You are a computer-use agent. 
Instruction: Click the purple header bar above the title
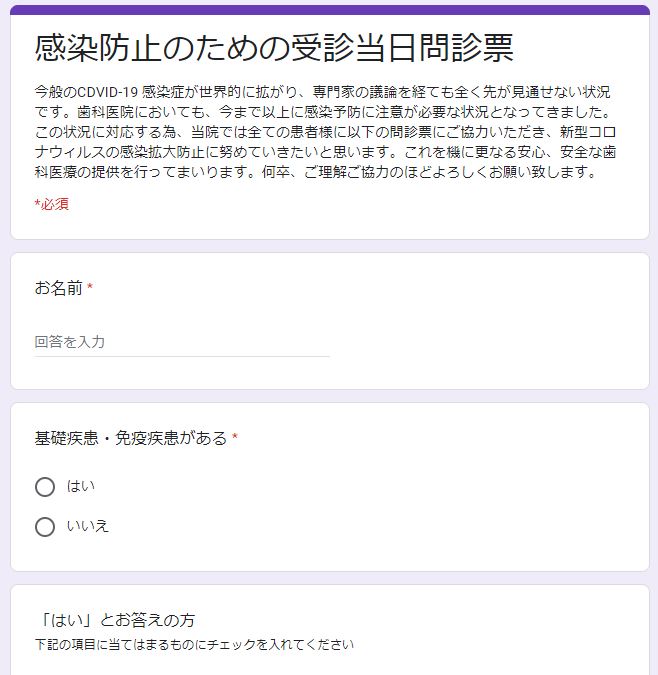pos(329,10)
